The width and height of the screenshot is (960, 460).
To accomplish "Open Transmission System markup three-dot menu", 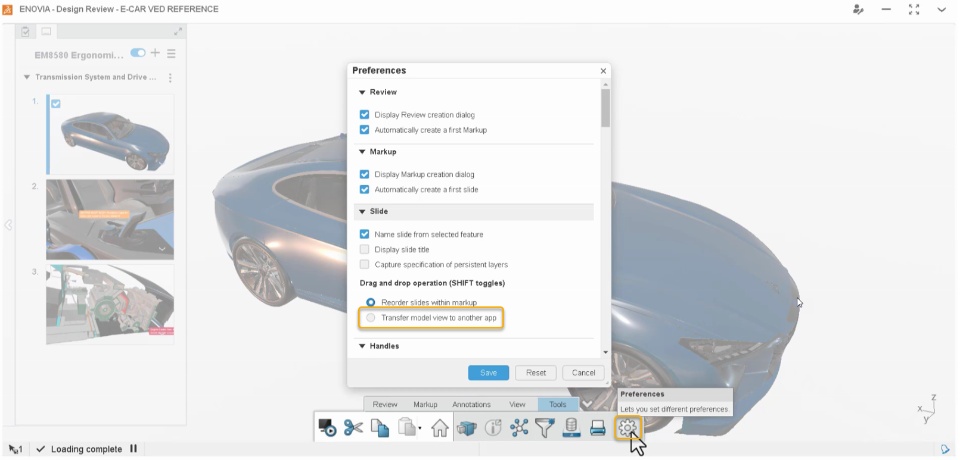I will tap(170, 78).
